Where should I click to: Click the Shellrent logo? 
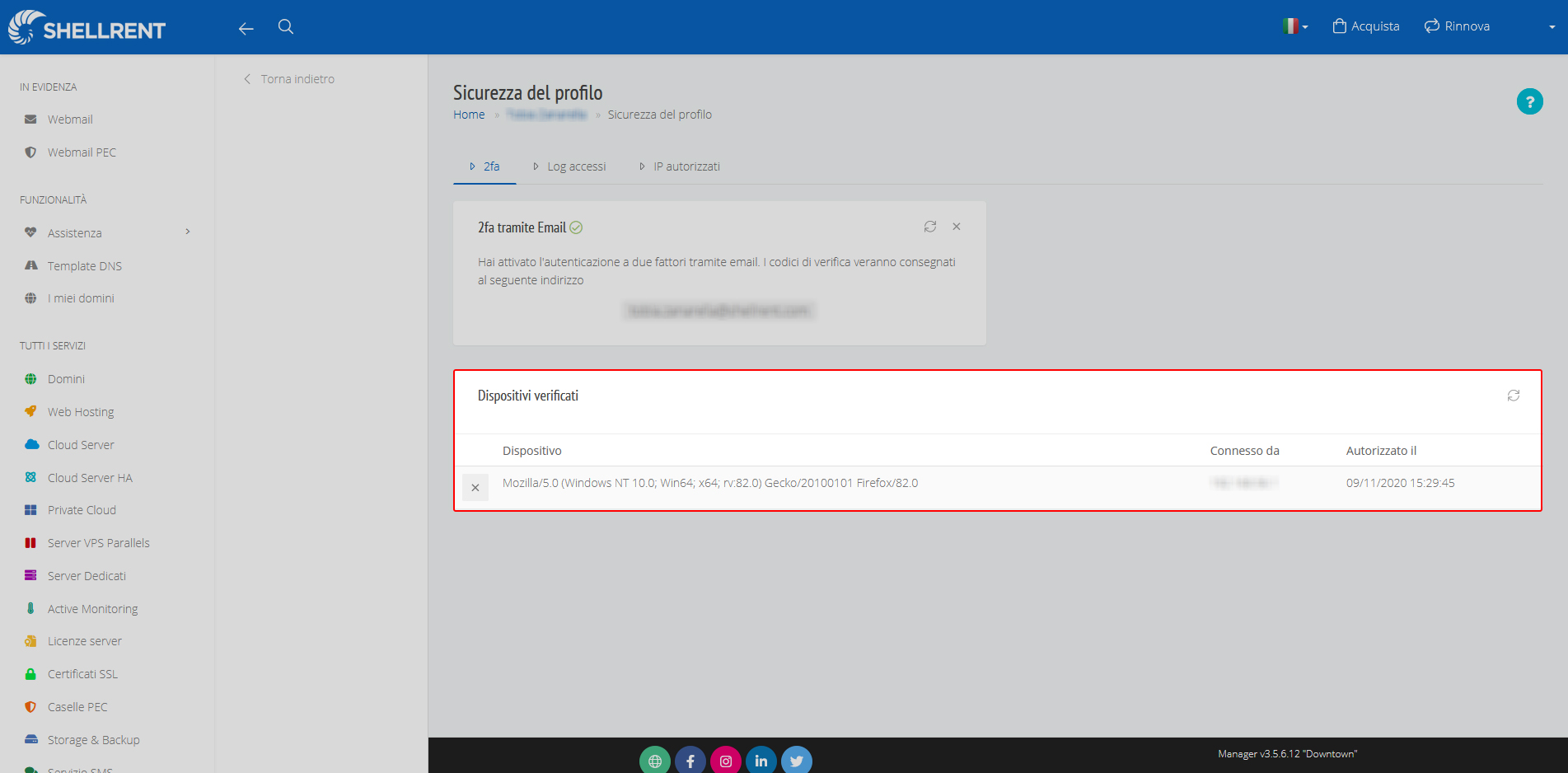87,27
